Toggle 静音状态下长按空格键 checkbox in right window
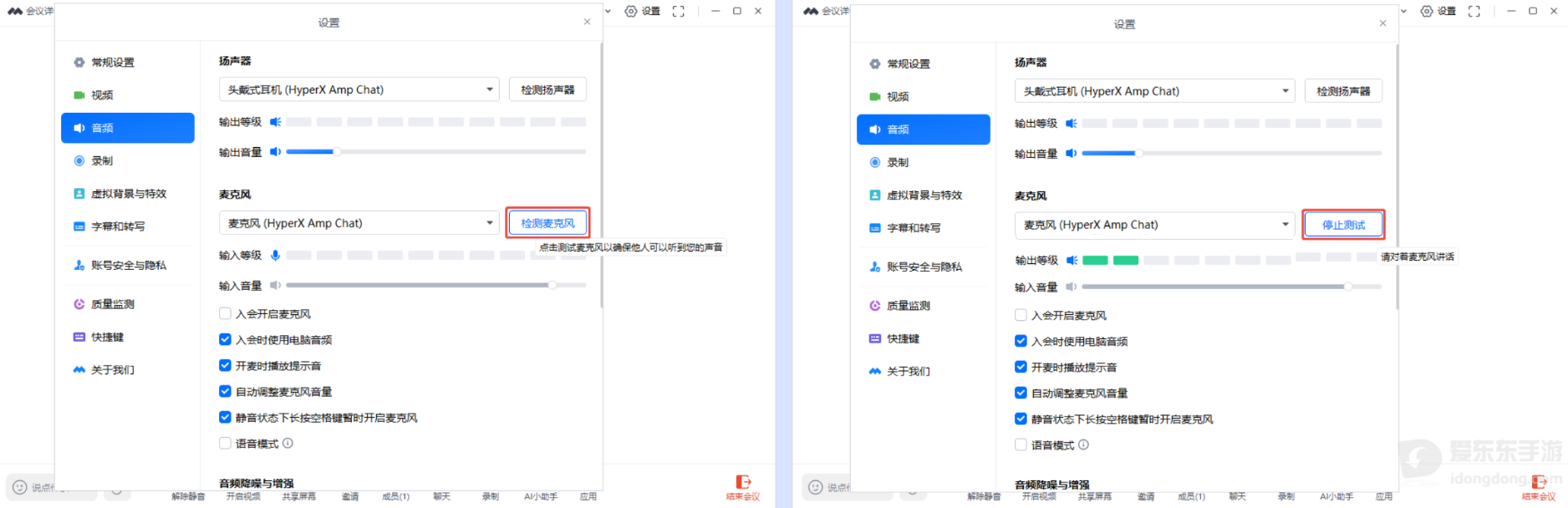Image resolution: width=1568 pixels, height=508 pixels. (x=1021, y=419)
